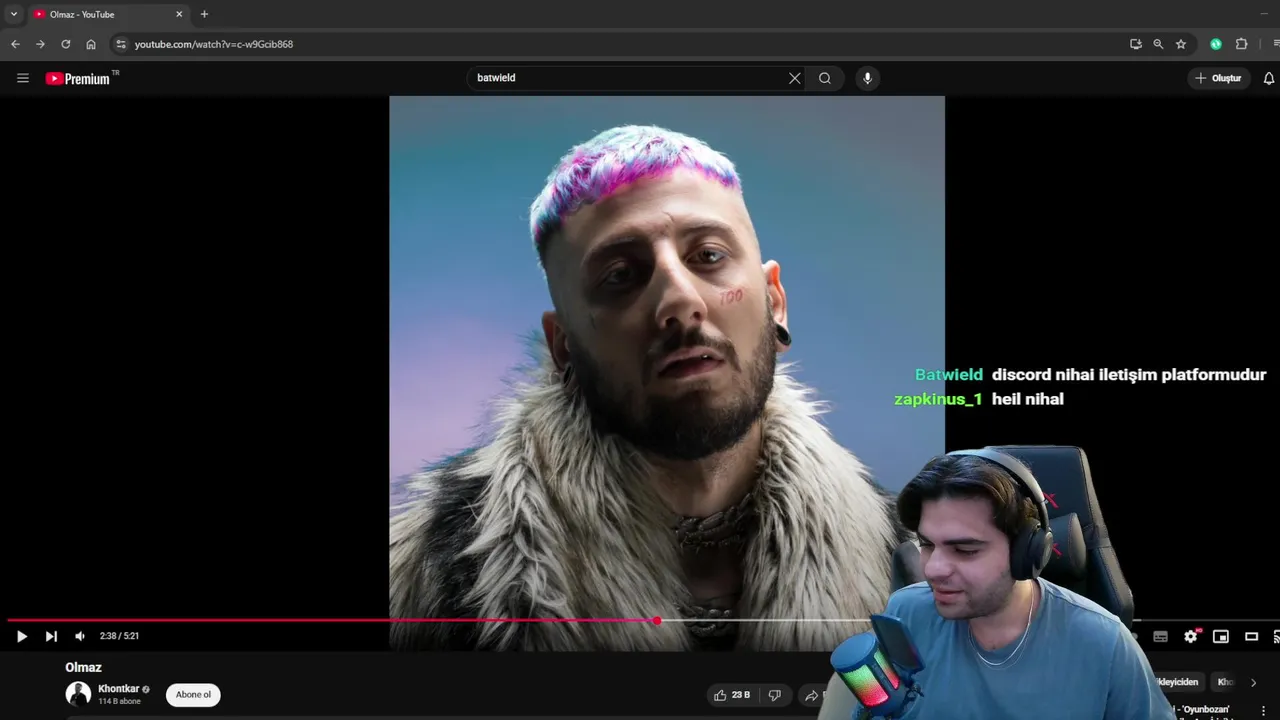Screen dimensions: 1280x720
Task: Open player settings gear
Action: [1191, 636]
